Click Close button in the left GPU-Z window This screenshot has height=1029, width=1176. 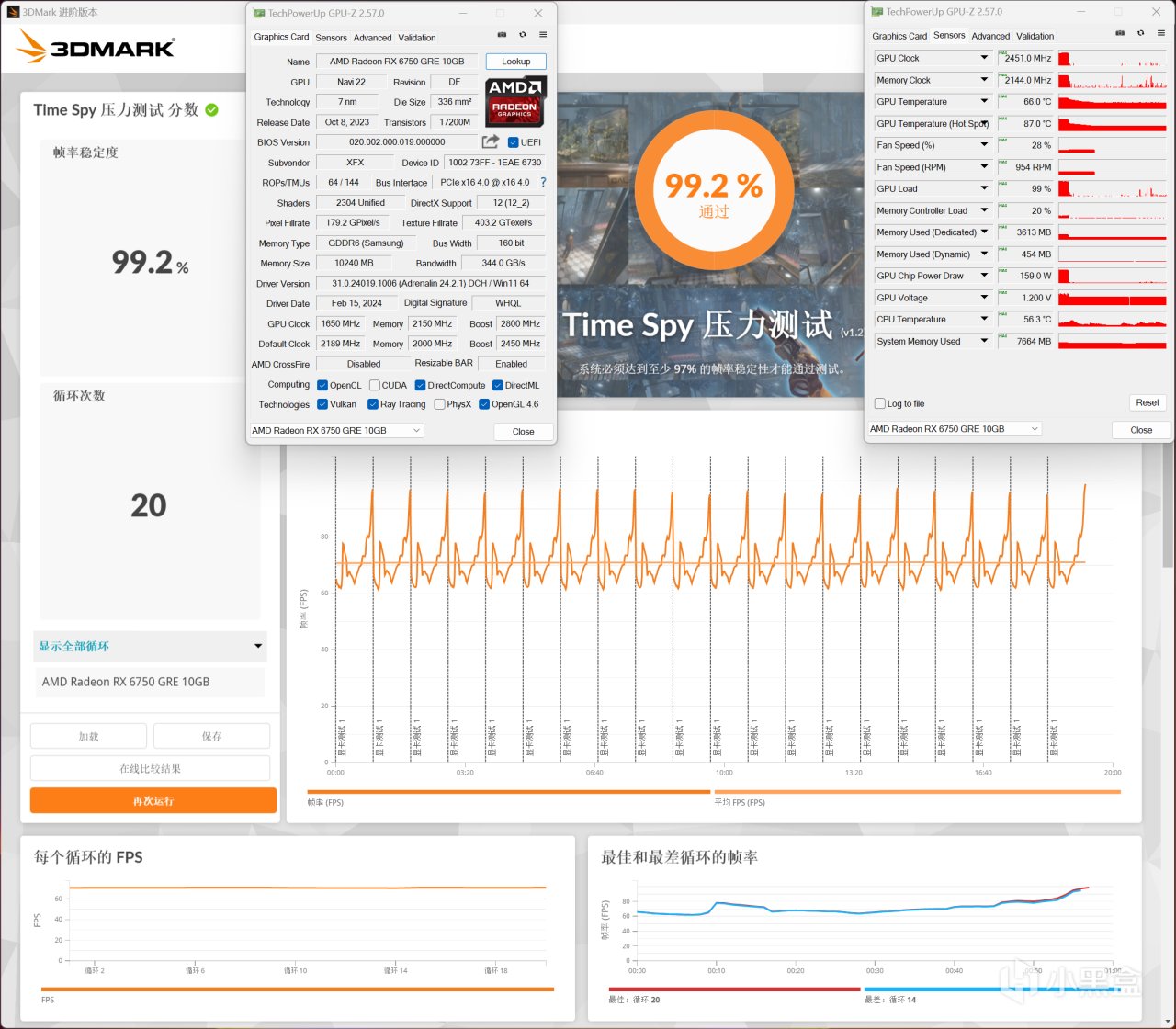point(524,431)
